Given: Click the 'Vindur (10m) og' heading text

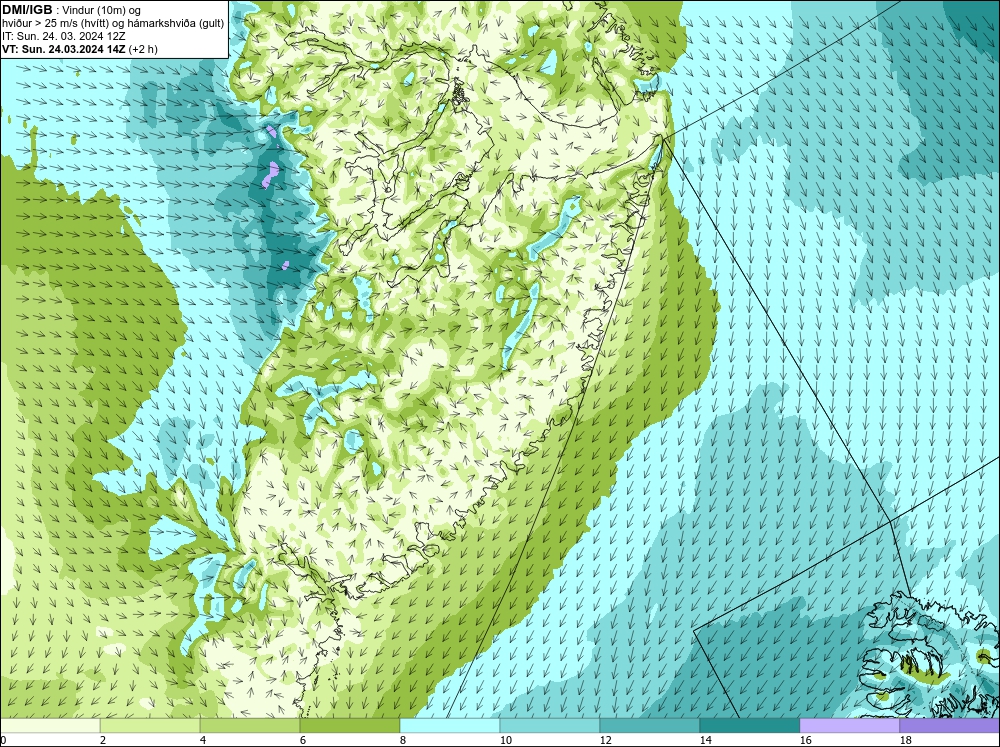Looking at the screenshot, I should [x=103, y=10].
